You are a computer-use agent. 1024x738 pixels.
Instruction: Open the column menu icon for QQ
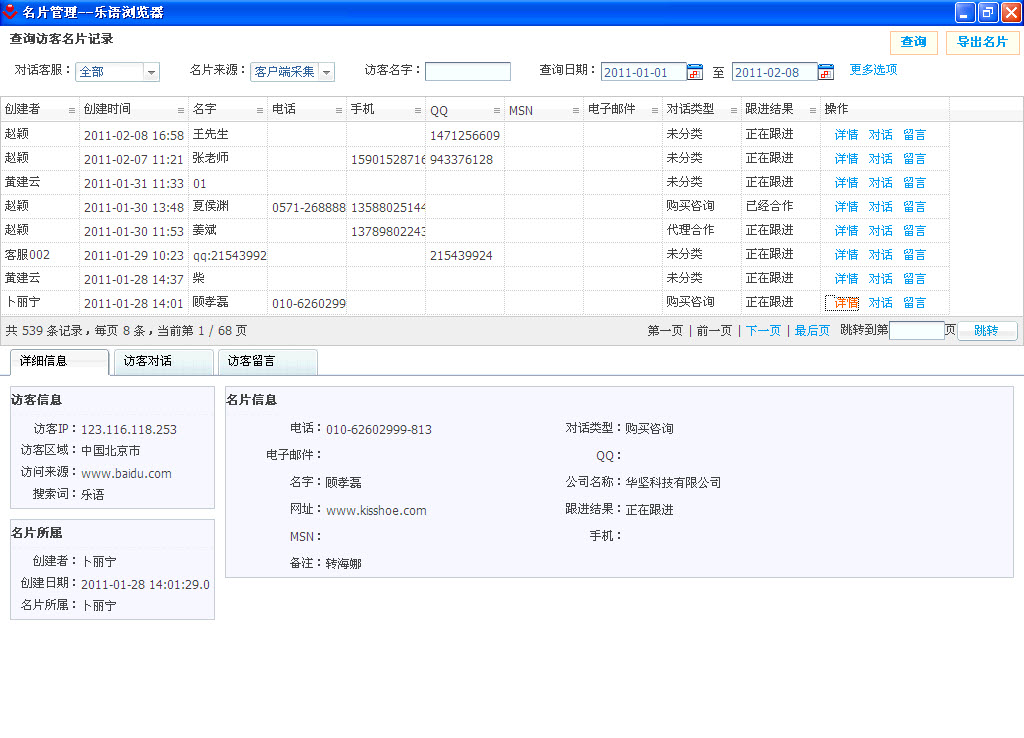[497, 110]
